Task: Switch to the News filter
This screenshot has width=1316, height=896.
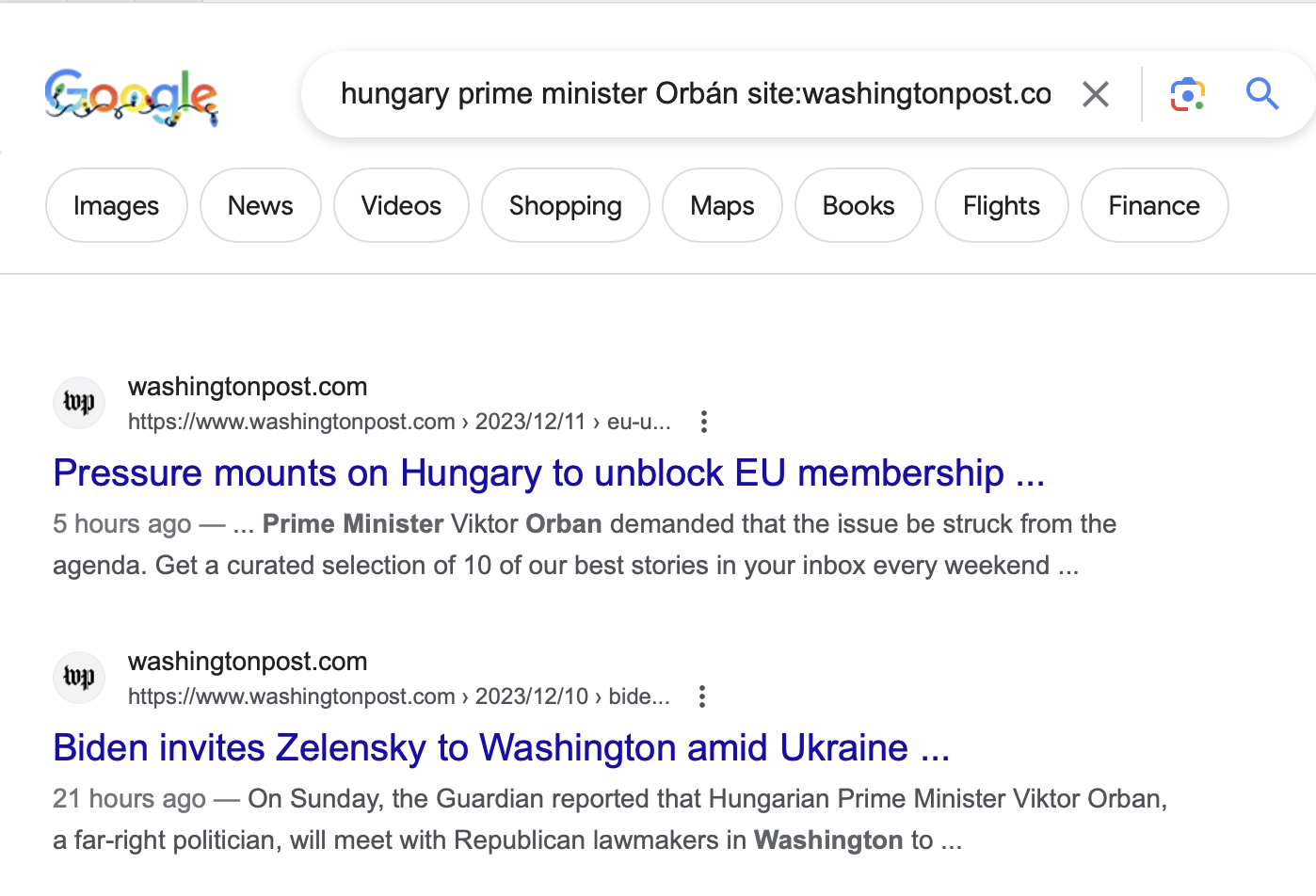Action: (260, 205)
